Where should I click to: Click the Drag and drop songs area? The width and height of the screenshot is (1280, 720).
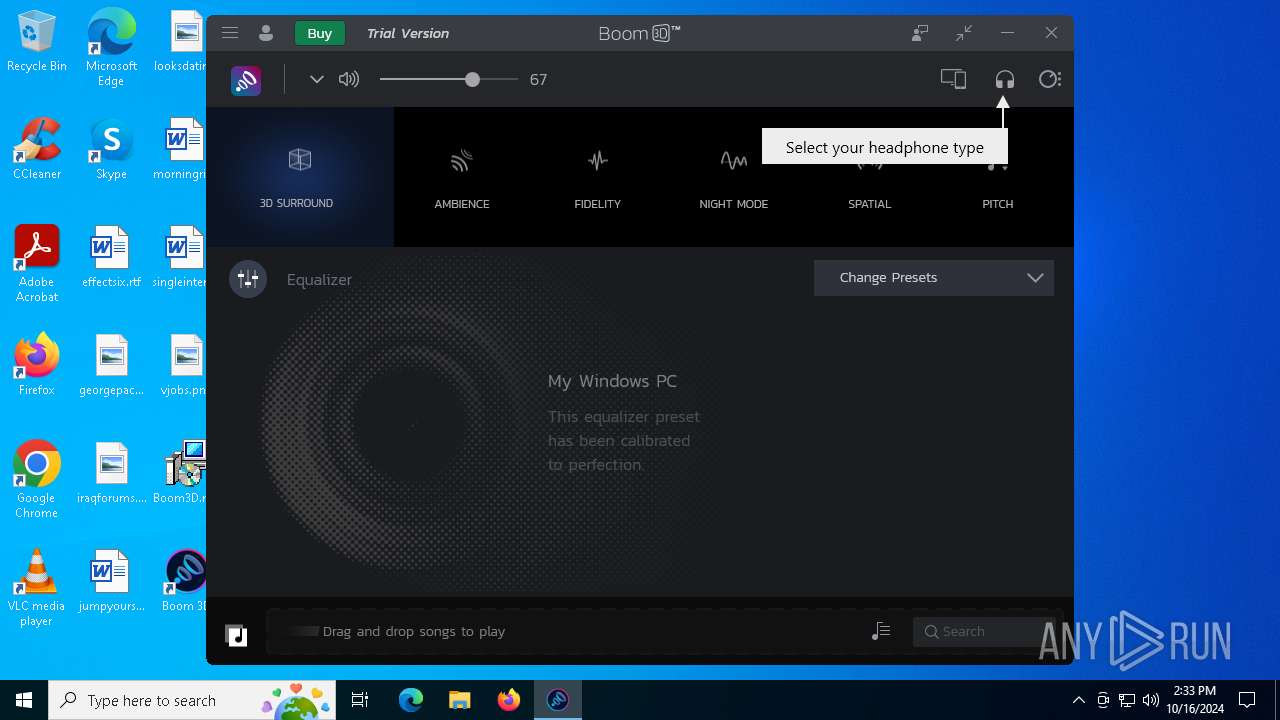pos(414,631)
